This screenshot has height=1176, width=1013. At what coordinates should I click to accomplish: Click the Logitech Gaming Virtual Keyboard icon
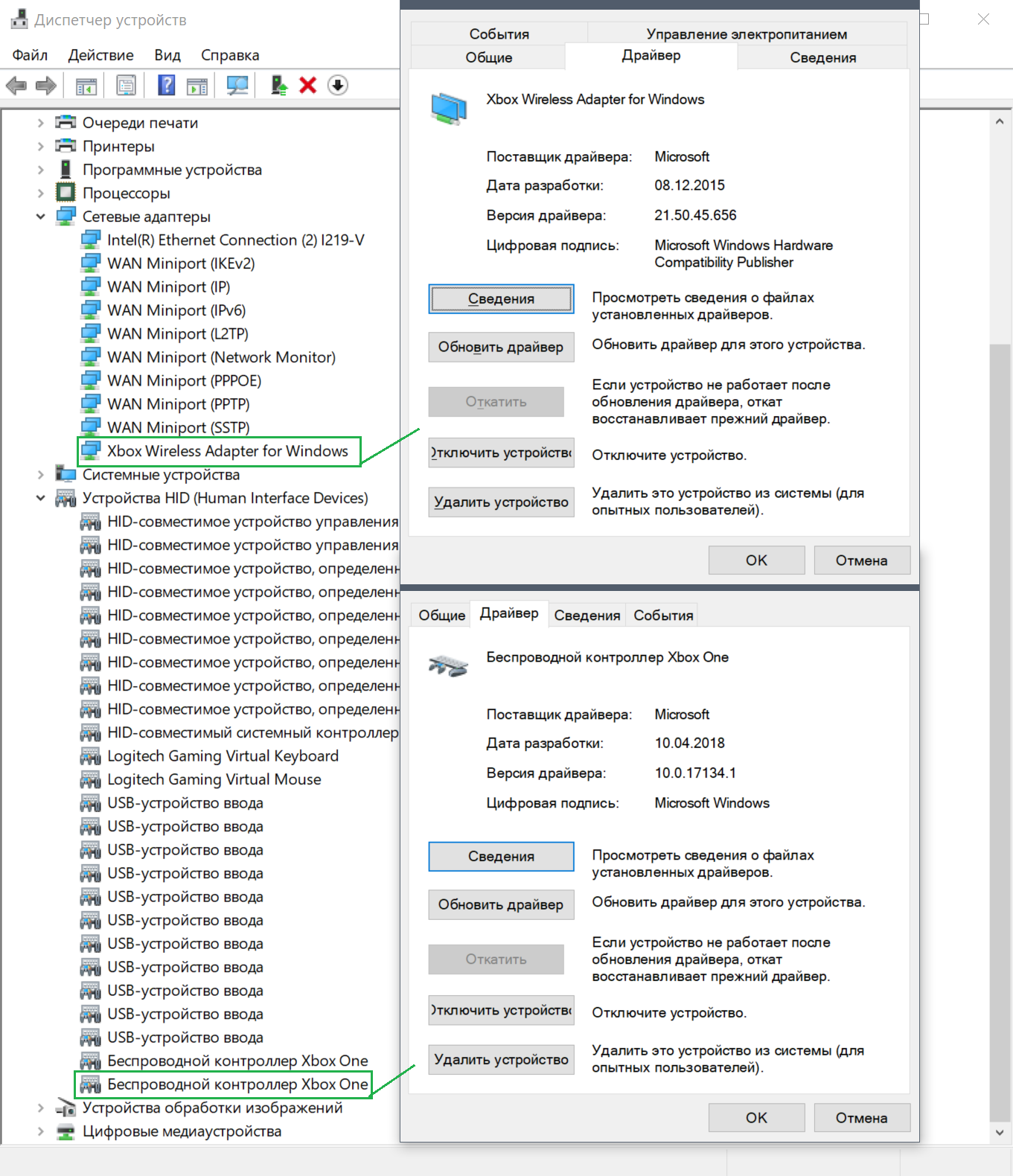tap(90, 756)
